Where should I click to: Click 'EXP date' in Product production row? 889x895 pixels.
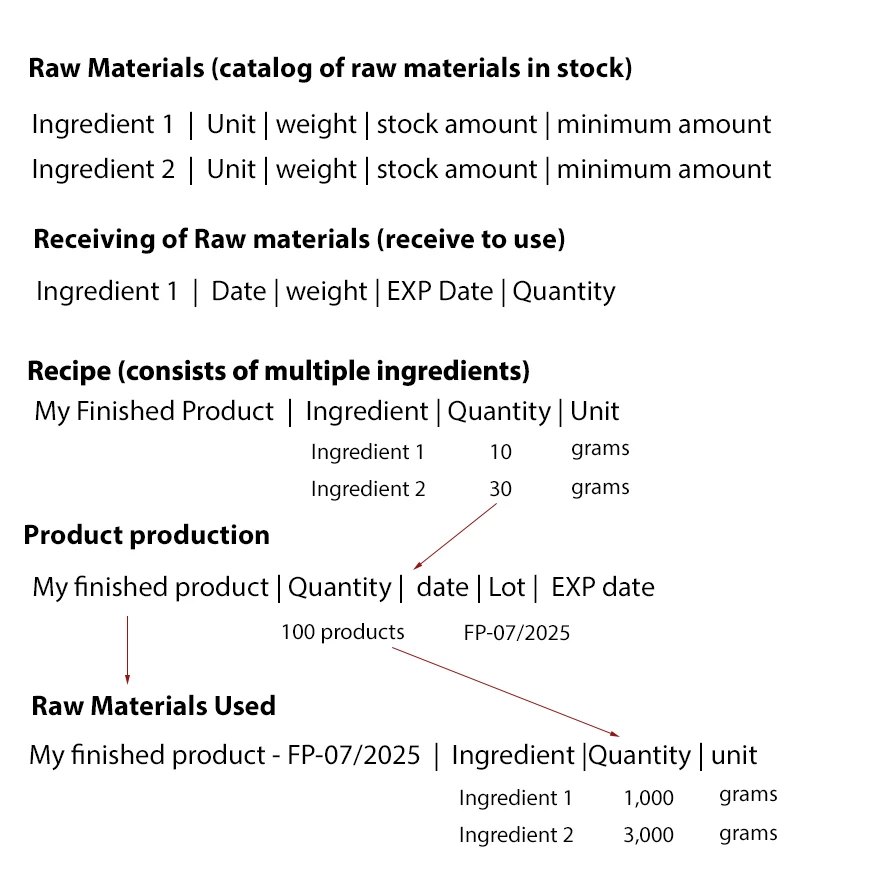click(603, 588)
